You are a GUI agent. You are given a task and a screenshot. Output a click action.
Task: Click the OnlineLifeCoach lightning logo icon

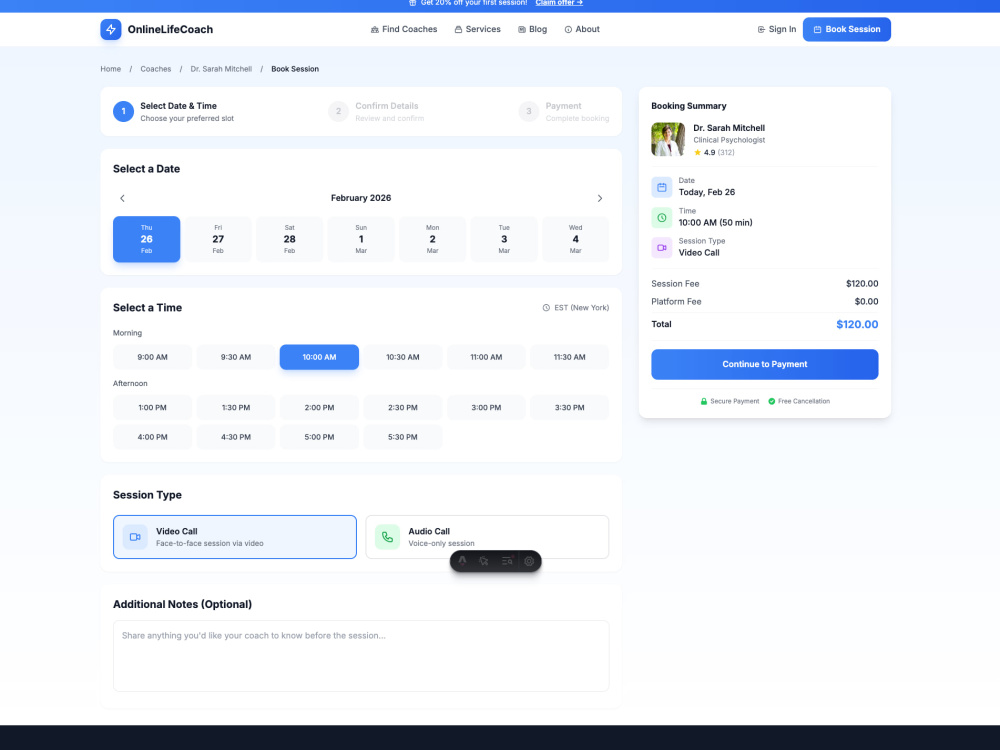[111, 29]
